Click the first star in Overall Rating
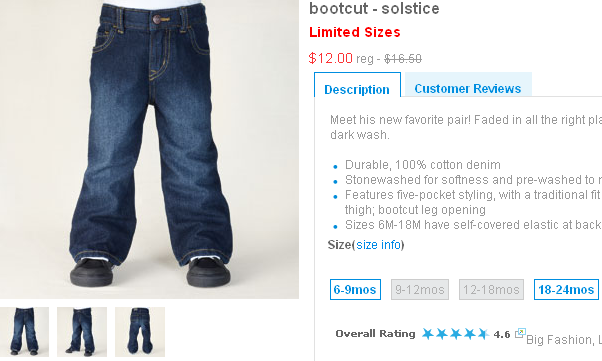The height and width of the screenshot is (361, 602). pyautogui.click(x=428, y=334)
